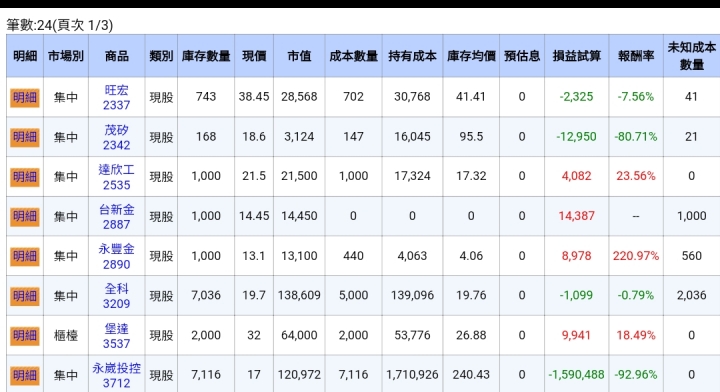Viewport: 720px width, 392px height.
Task: Click the 未知成本數量 column header
Action: (x=691, y=56)
